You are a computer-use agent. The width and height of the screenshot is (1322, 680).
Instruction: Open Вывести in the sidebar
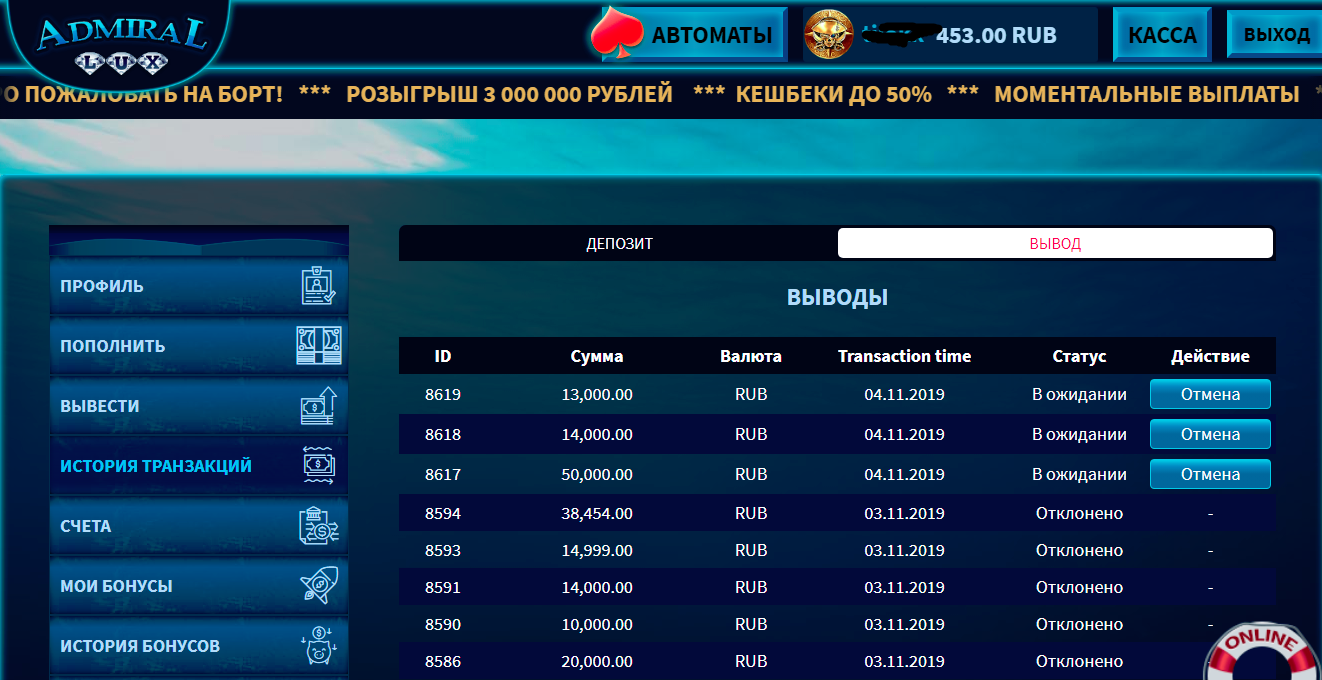199,406
